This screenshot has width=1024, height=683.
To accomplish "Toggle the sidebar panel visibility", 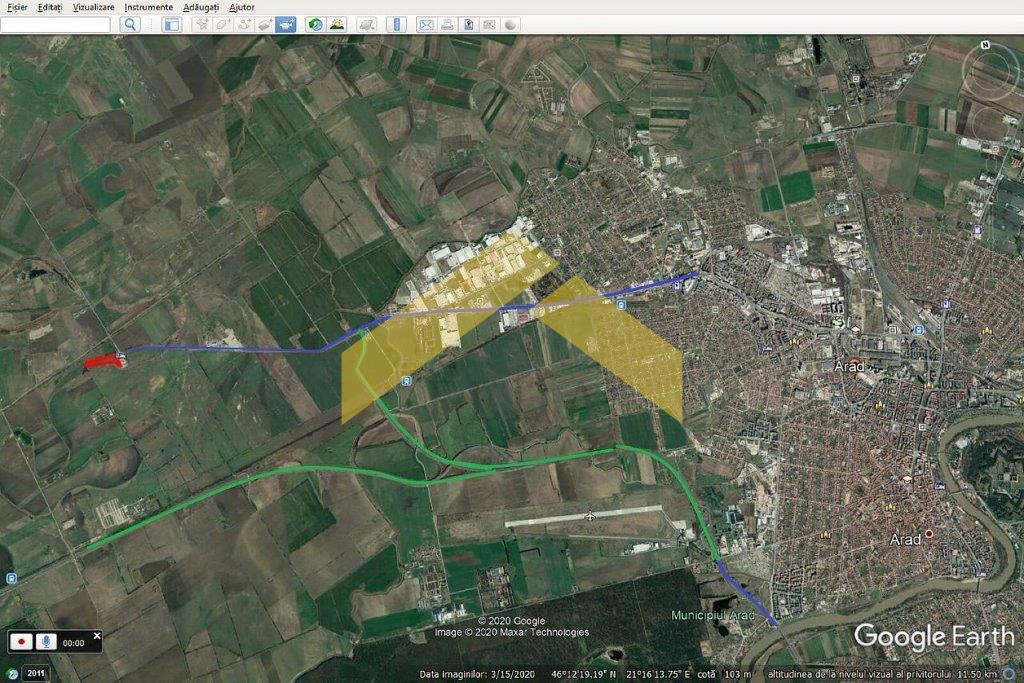I will click(172, 24).
